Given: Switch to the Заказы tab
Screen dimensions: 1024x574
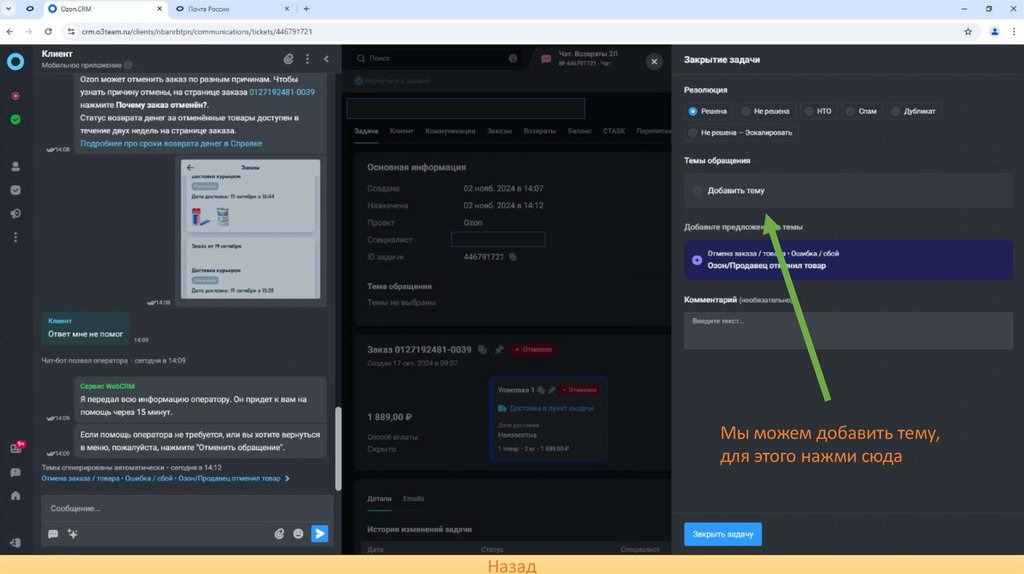Looking at the screenshot, I should click(499, 131).
